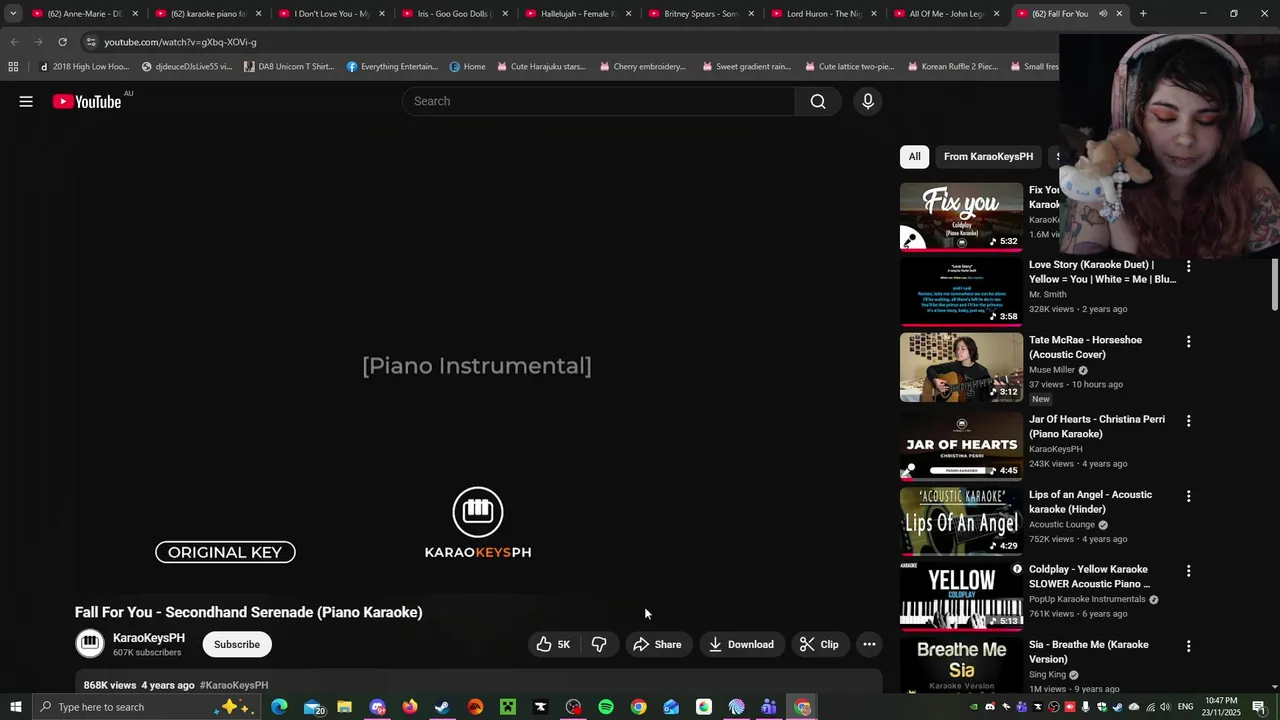The width and height of the screenshot is (1280, 720).
Task: Open options menu for Sia Breathe Me
Action: [1188, 646]
